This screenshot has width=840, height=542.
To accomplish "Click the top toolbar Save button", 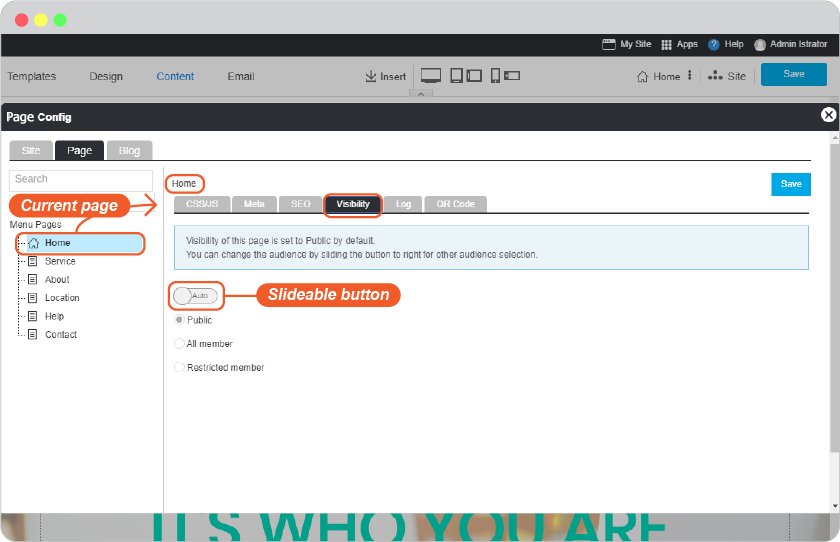I will [793, 74].
